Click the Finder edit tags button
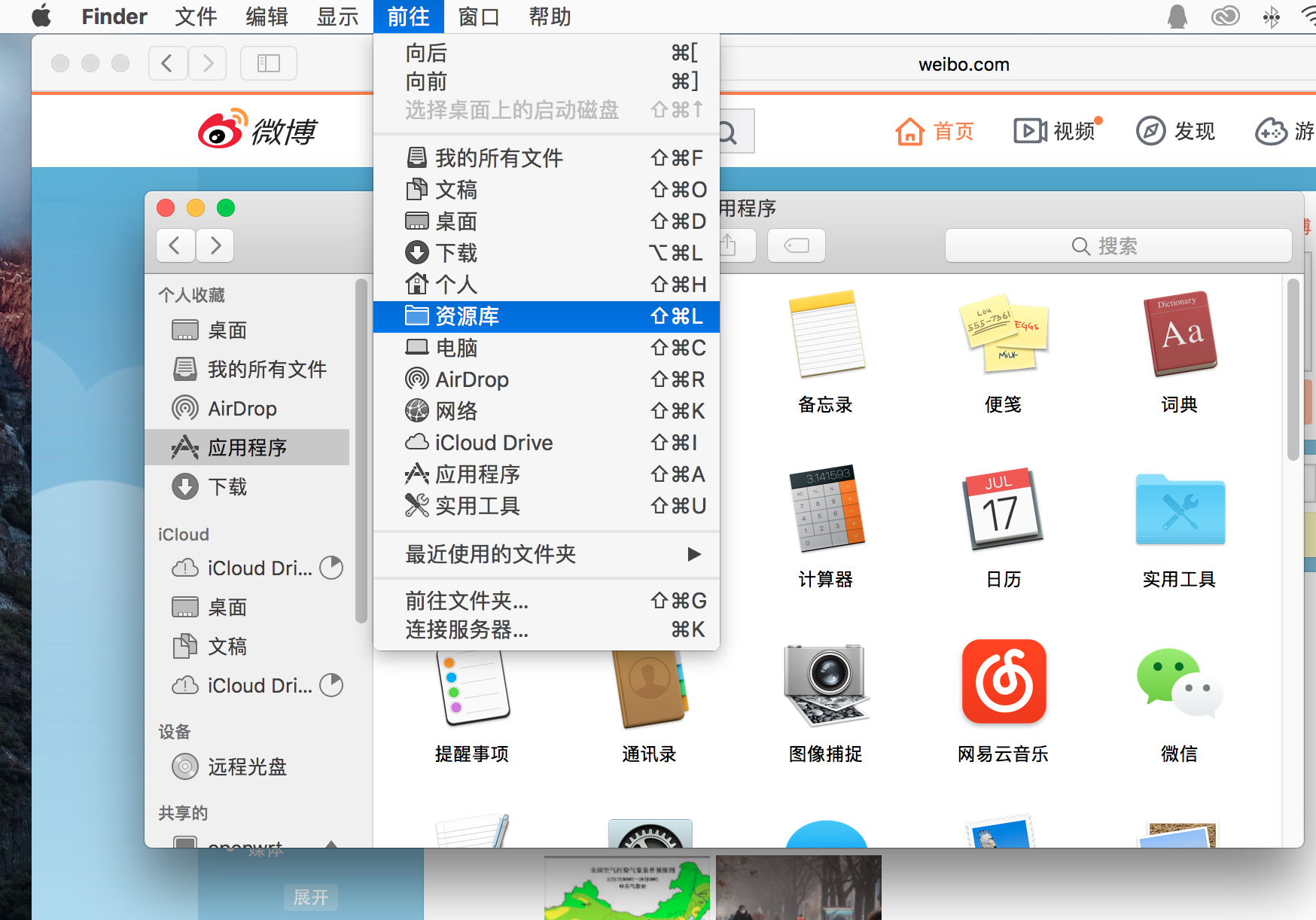 click(x=797, y=245)
